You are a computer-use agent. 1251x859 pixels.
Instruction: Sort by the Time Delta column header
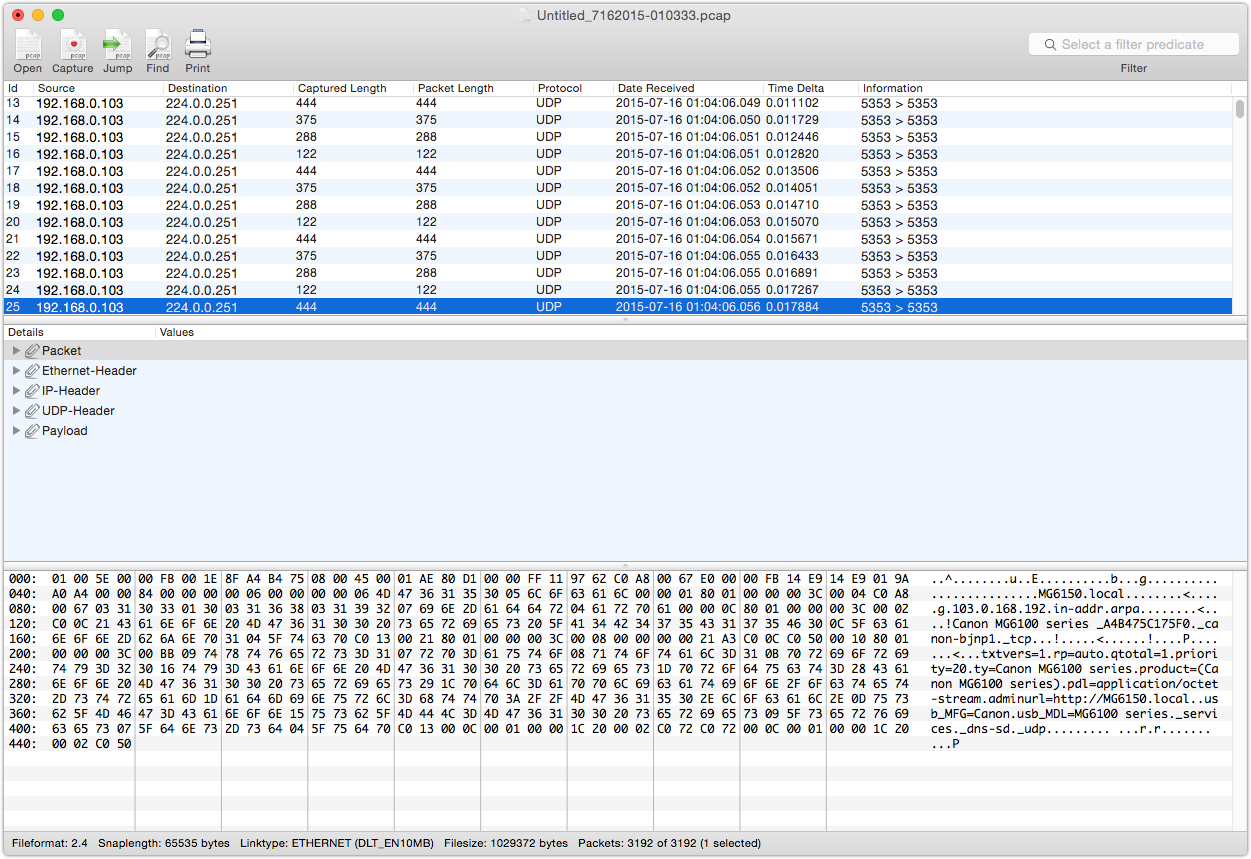point(796,88)
